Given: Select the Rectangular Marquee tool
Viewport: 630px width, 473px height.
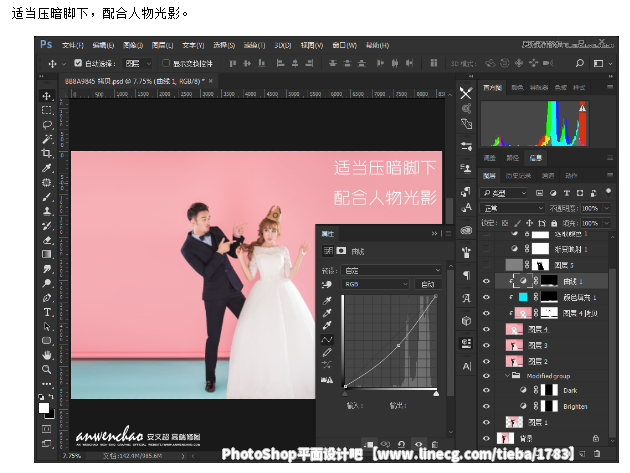Looking at the screenshot, I should pos(47,110).
